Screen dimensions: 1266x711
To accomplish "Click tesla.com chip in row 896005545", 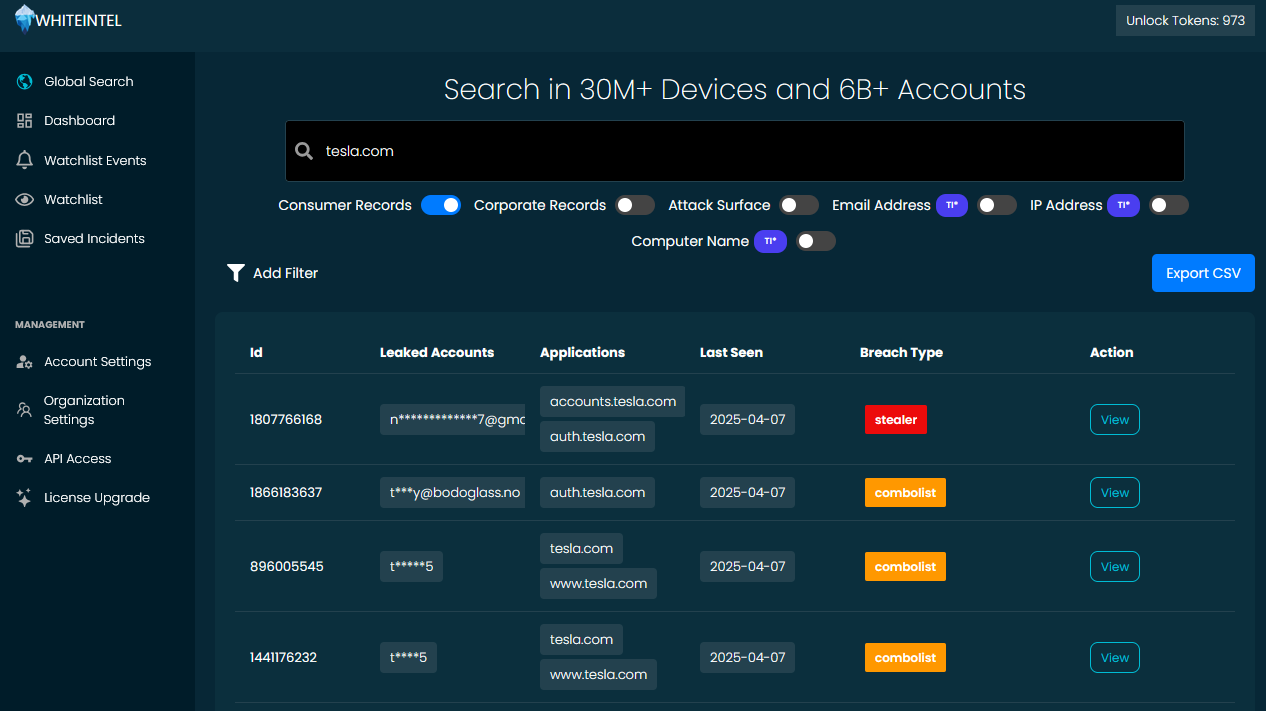I will pyautogui.click(x=581, y=549).
